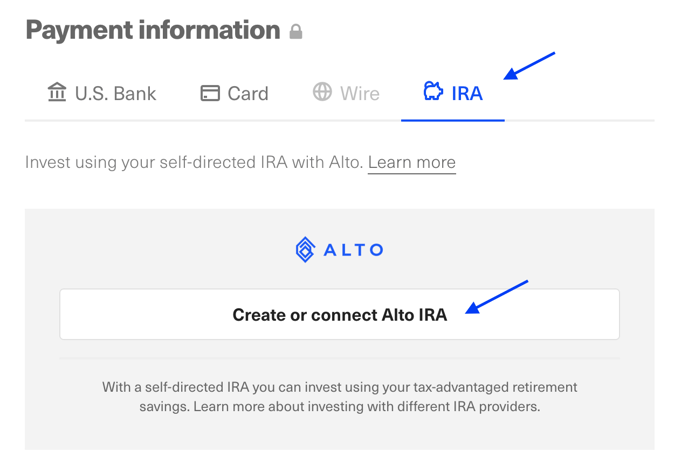Click the ALTO wordmark text

pyautogui.click(x=354, y=250)
